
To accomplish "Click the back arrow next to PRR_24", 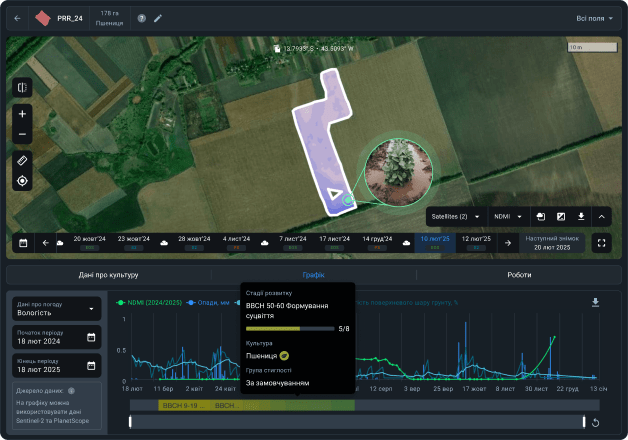I will point(17,18).
